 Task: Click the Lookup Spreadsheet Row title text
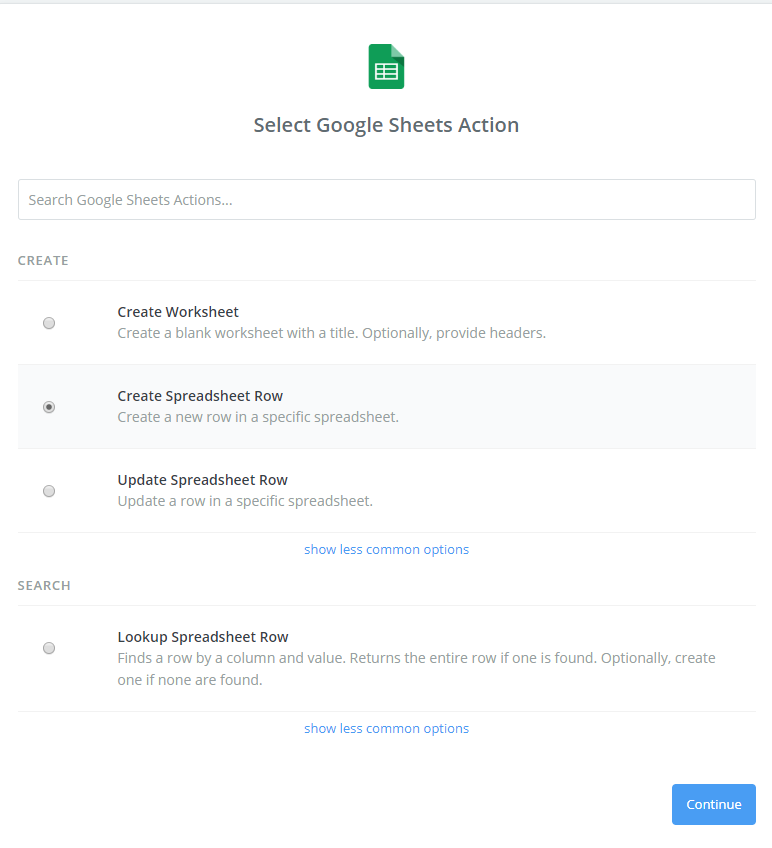point(203,637)
